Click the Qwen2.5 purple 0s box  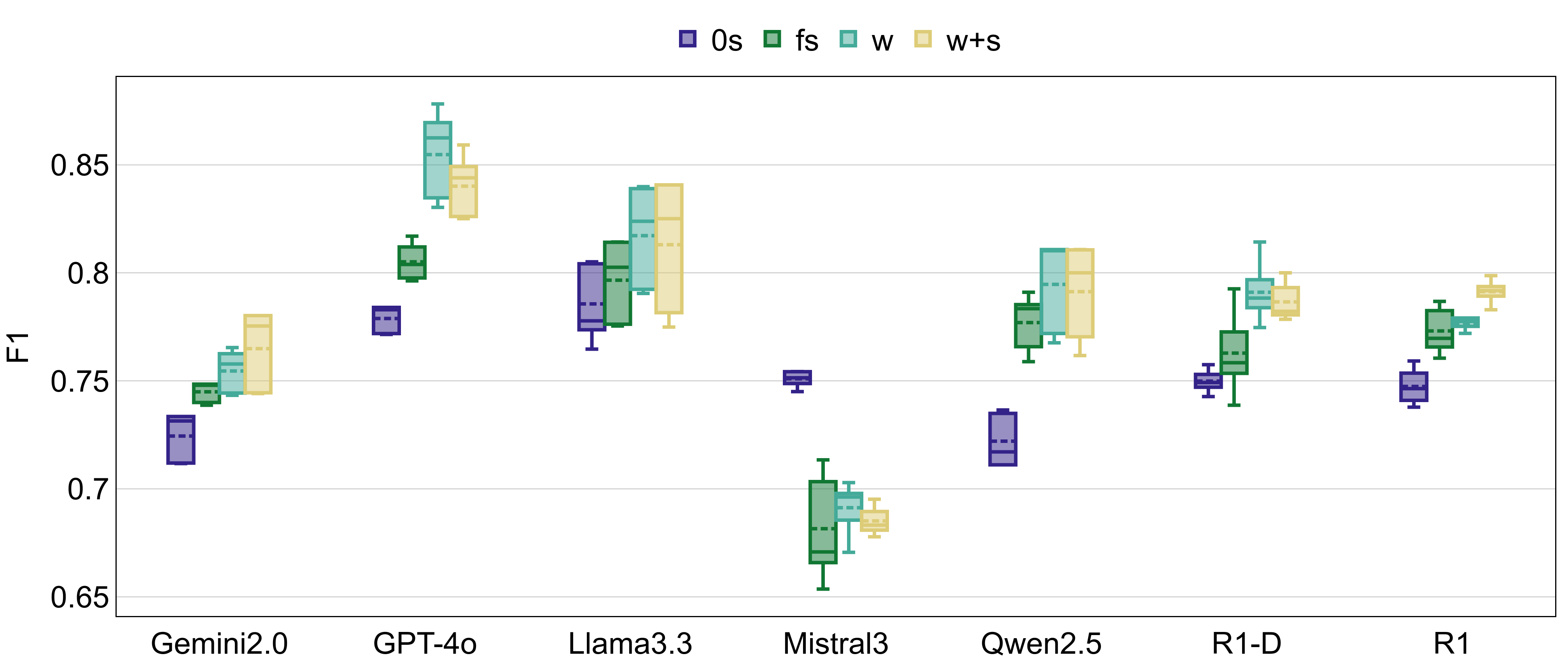click(1003, 439)
